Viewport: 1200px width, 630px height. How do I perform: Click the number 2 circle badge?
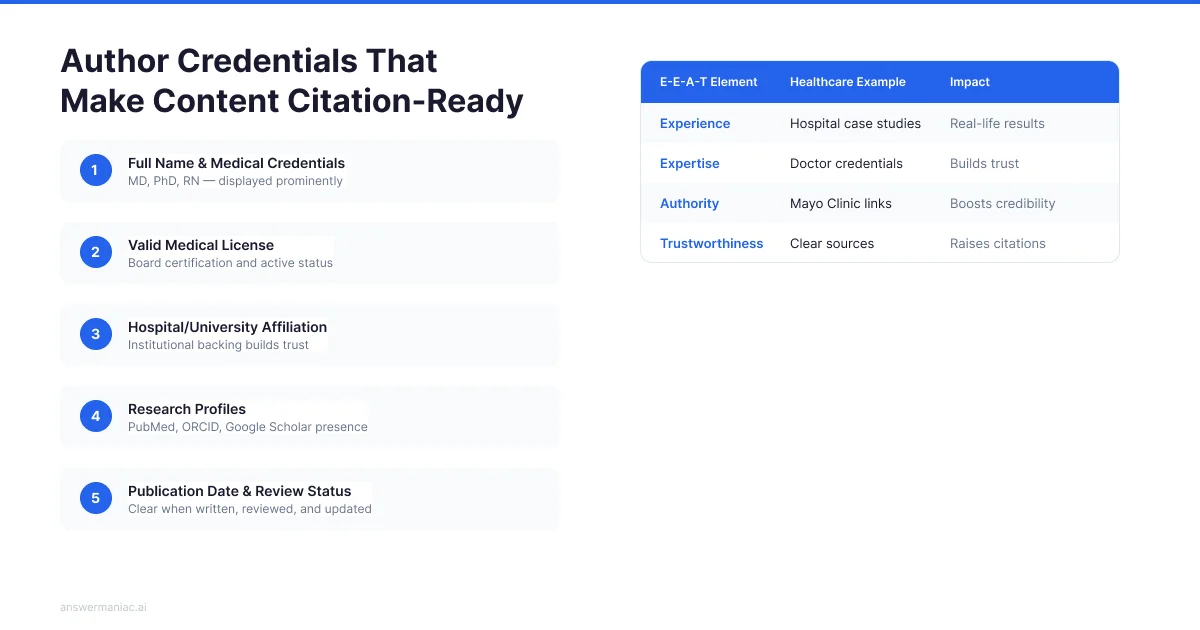tap(95, 253)
